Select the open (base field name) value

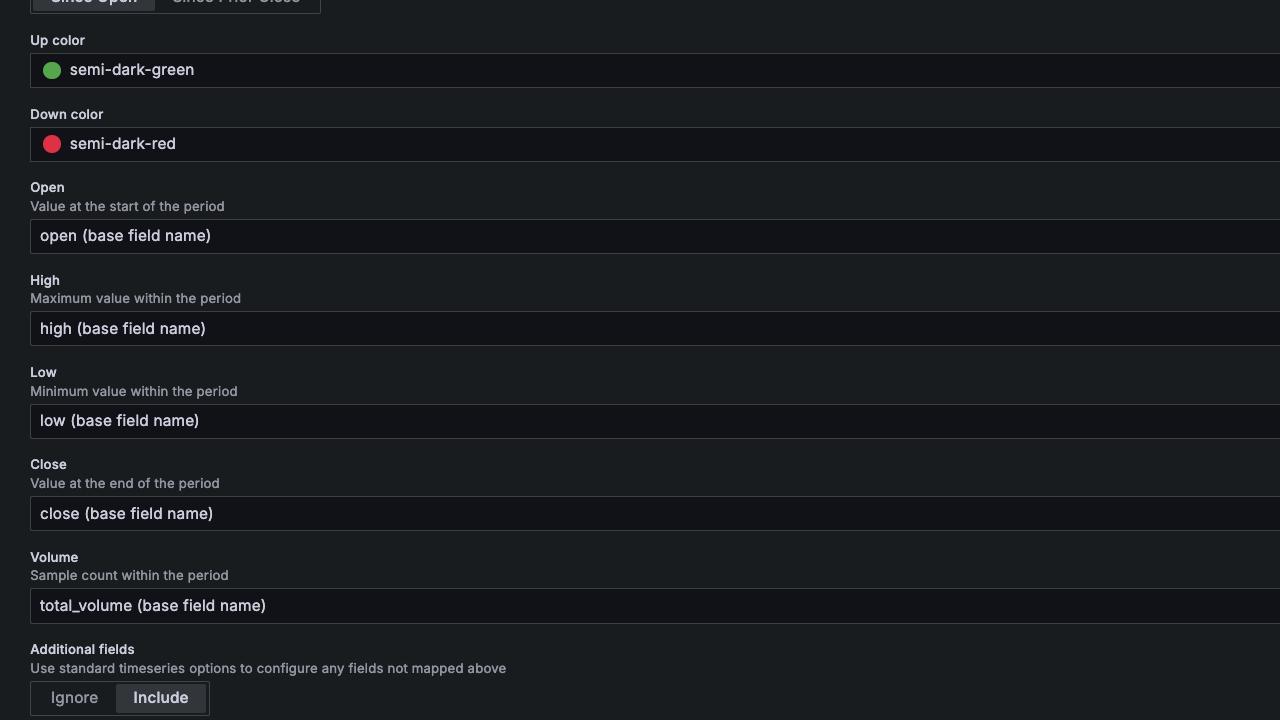point(124,236)
